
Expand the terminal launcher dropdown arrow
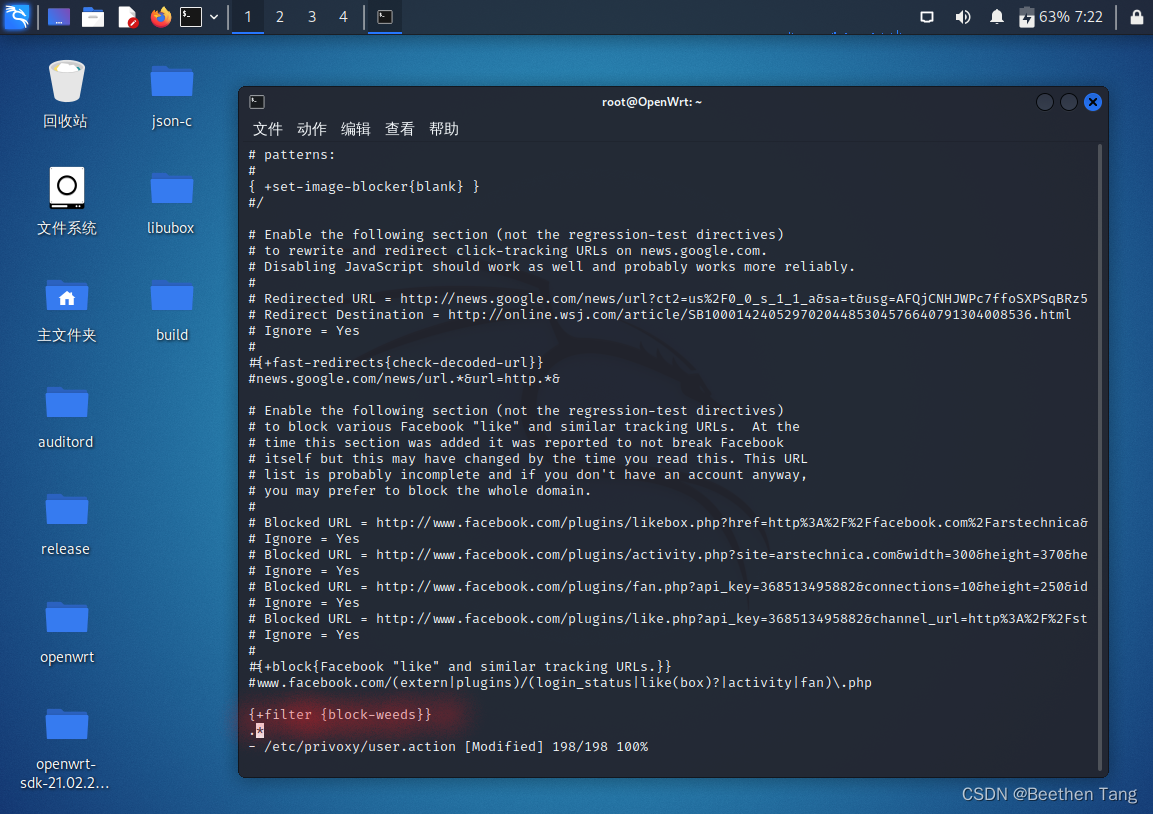[214, 17]
